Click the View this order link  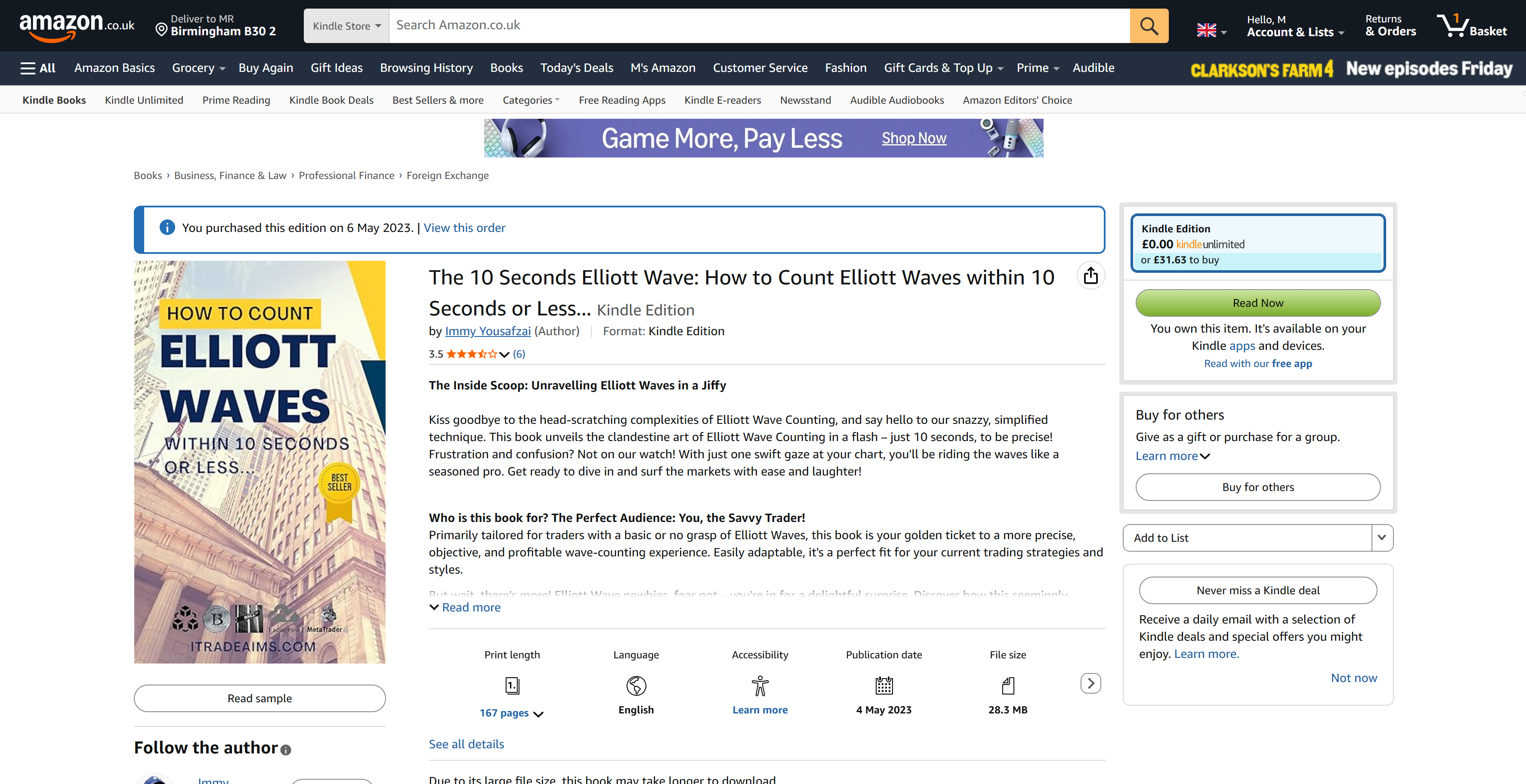click(x=464, y=228)
